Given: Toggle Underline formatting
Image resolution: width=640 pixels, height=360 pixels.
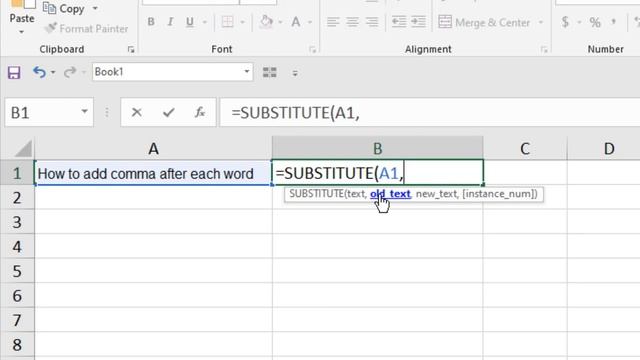Looking at the screenshot, I should tap(190, 22).
